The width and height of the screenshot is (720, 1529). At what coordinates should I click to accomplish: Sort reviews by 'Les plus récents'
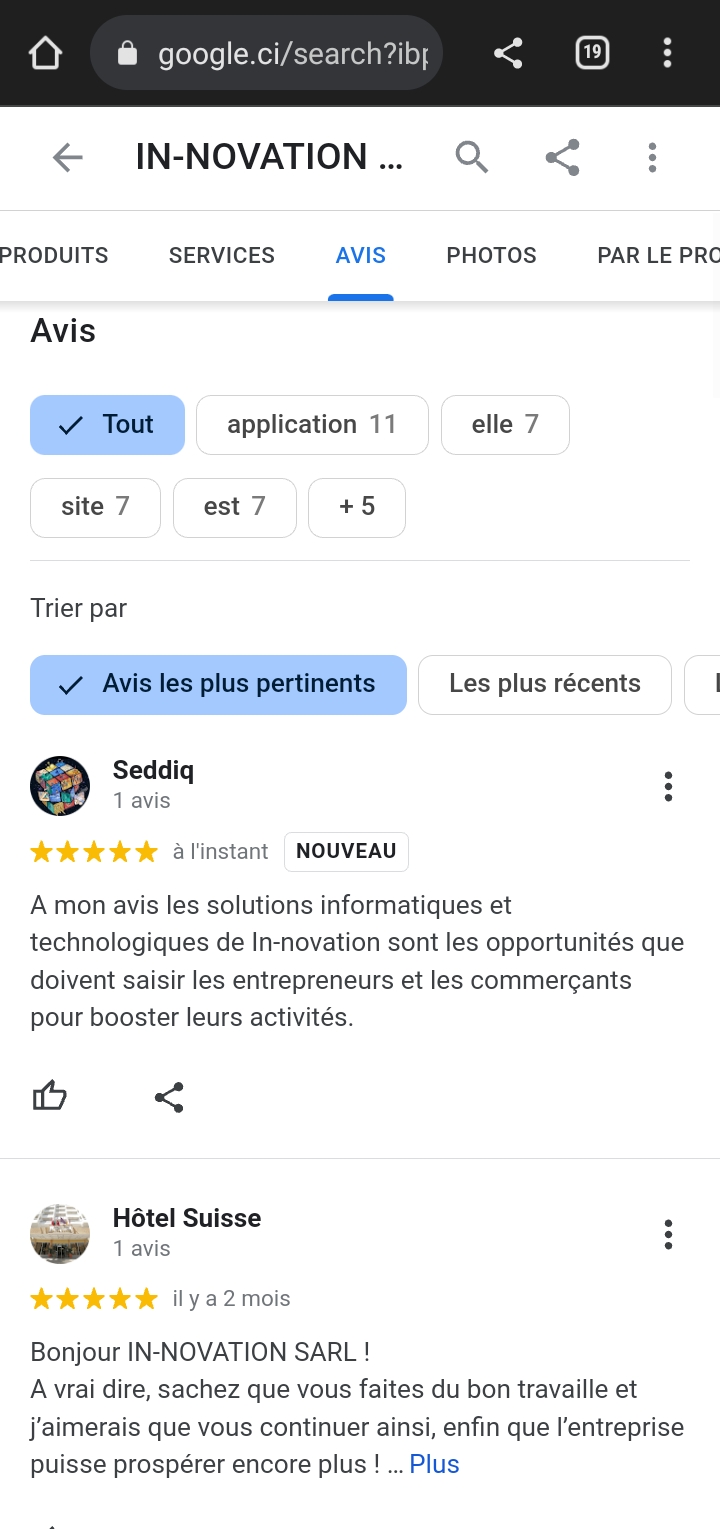544,685
